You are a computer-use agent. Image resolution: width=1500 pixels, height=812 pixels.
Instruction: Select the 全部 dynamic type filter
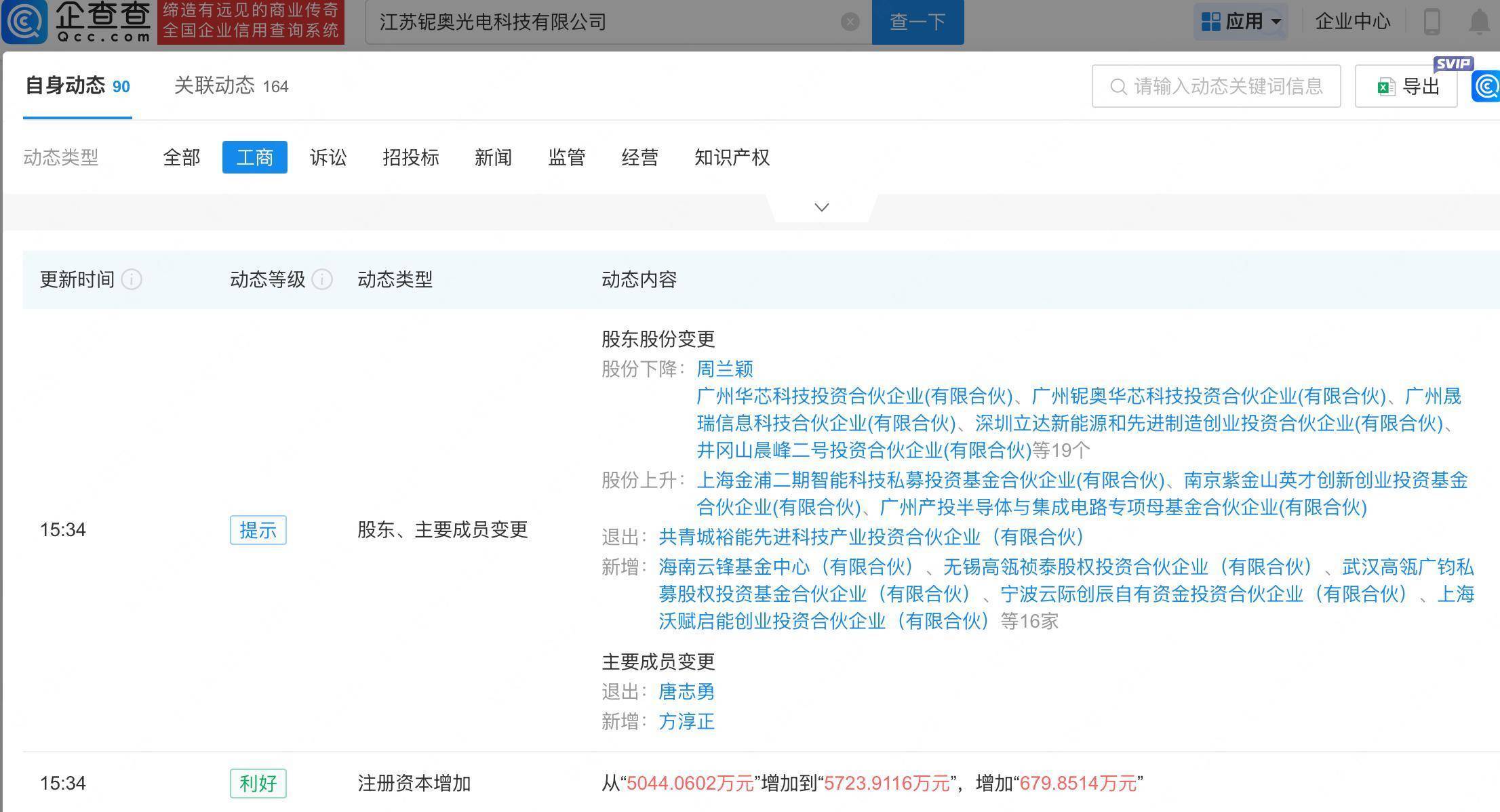pos(182,157)
